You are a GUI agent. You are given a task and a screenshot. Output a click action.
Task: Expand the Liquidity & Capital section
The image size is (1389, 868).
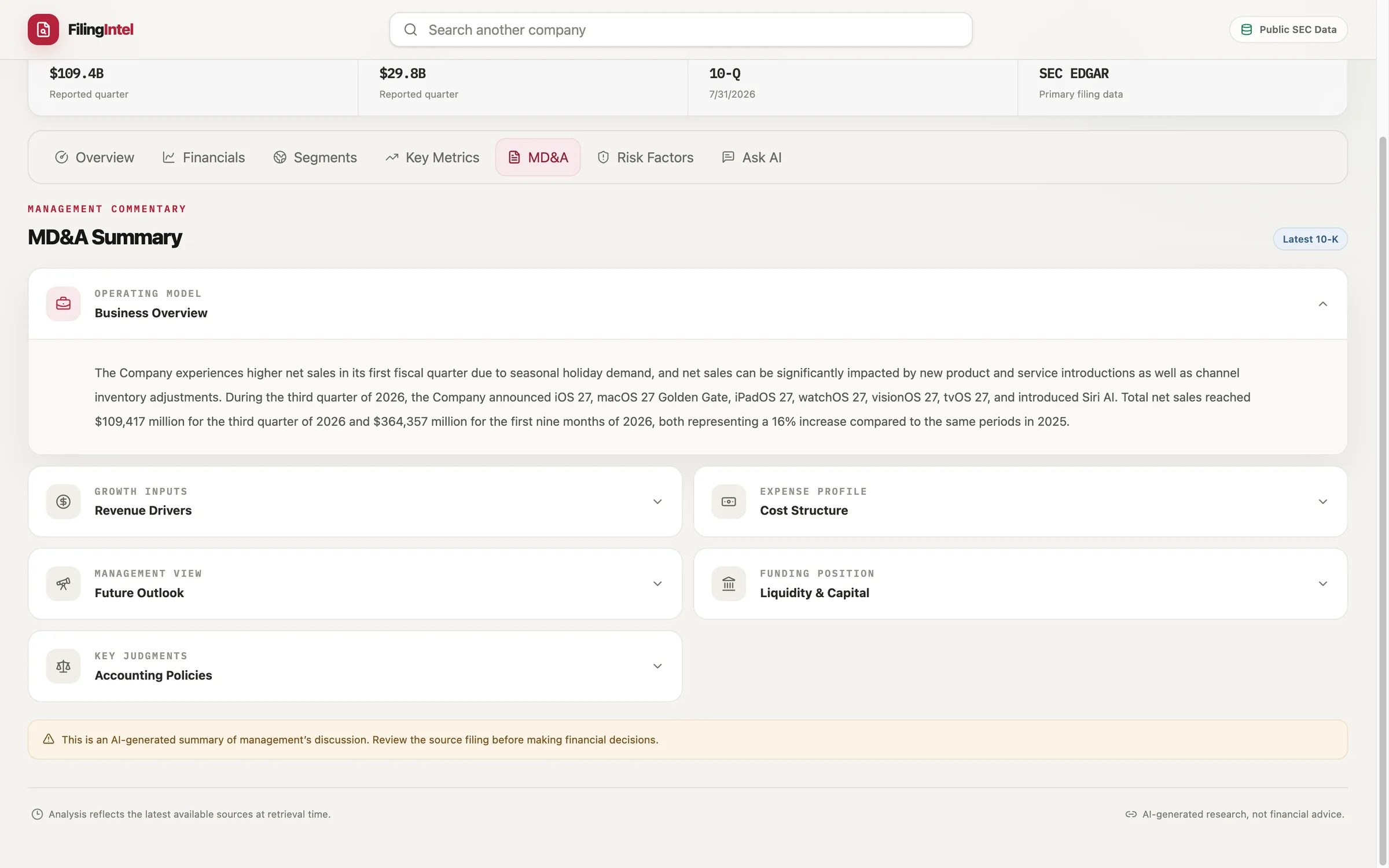[x=1322, y=584]
